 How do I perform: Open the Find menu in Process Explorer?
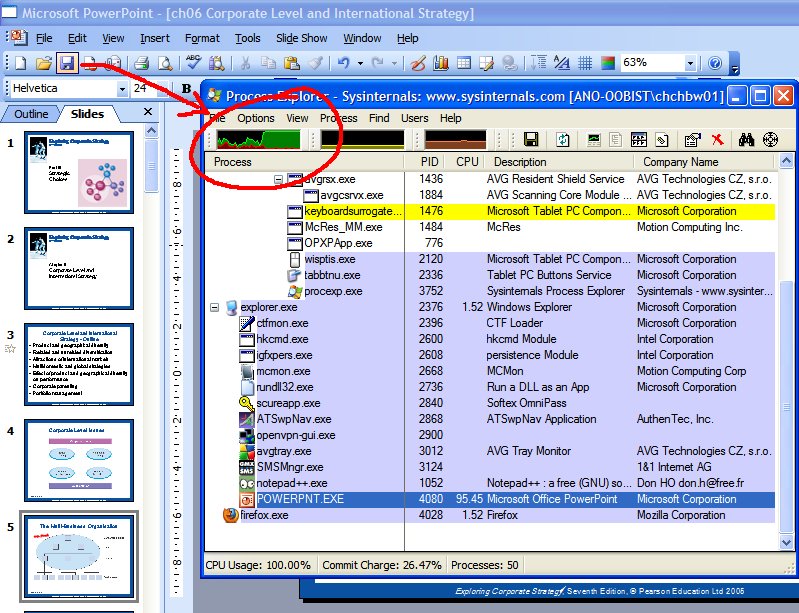[379, 118]
